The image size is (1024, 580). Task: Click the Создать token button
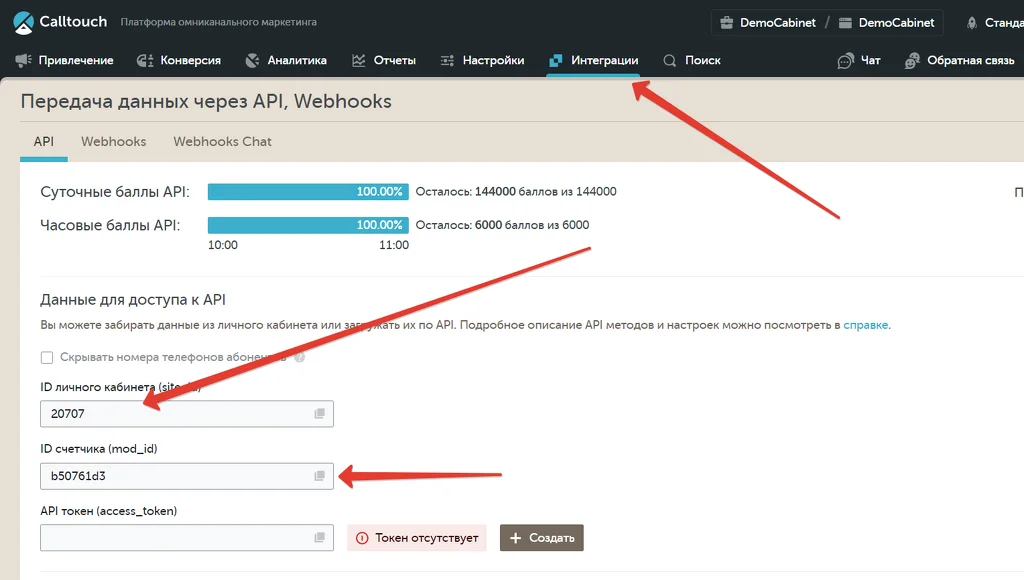[541, 538]
